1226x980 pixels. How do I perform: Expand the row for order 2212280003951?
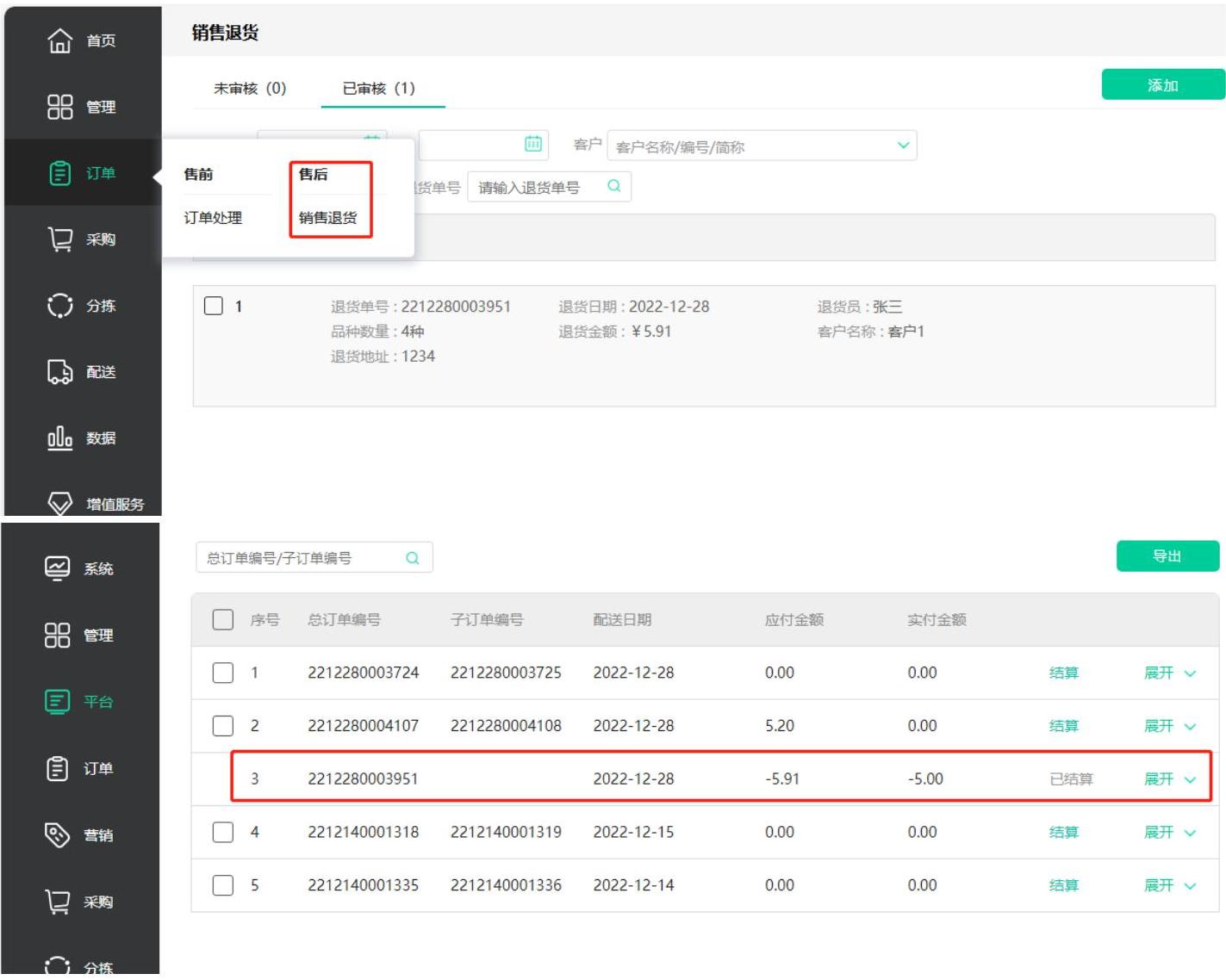click(1169, 779)
